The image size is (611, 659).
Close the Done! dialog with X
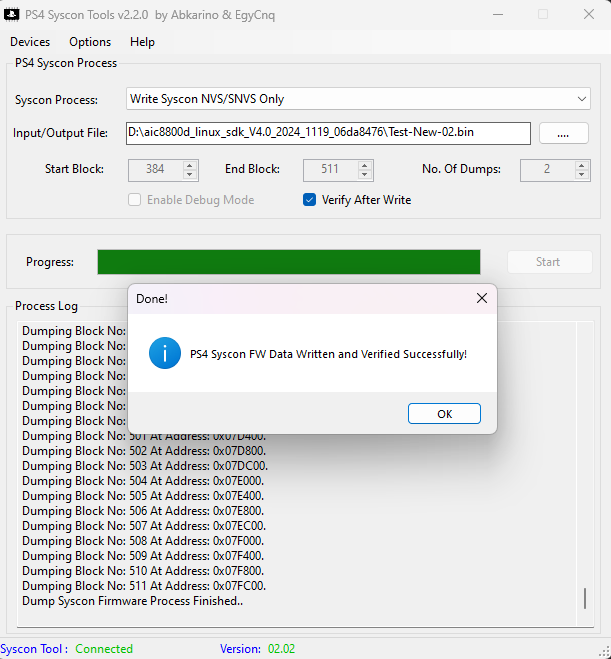tap(481, 298)
